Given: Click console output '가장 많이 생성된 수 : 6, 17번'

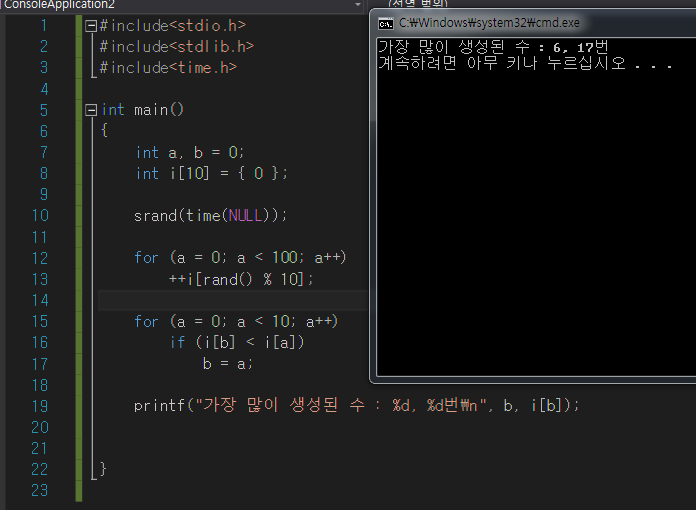Looking at the screenshot, I should 493,47.
